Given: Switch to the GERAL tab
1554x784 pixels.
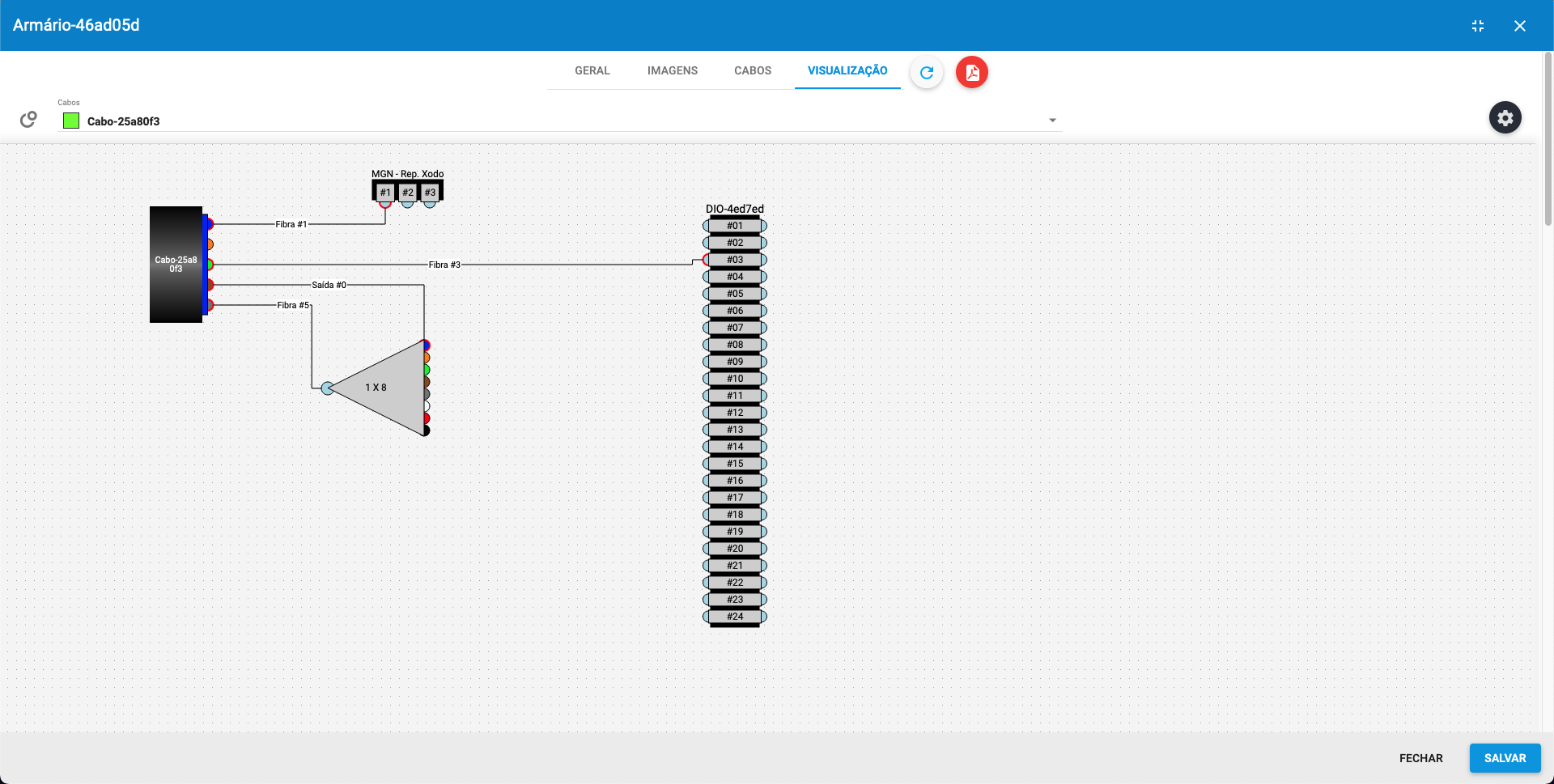Looking at the screenshot, I should click(592, 70).
